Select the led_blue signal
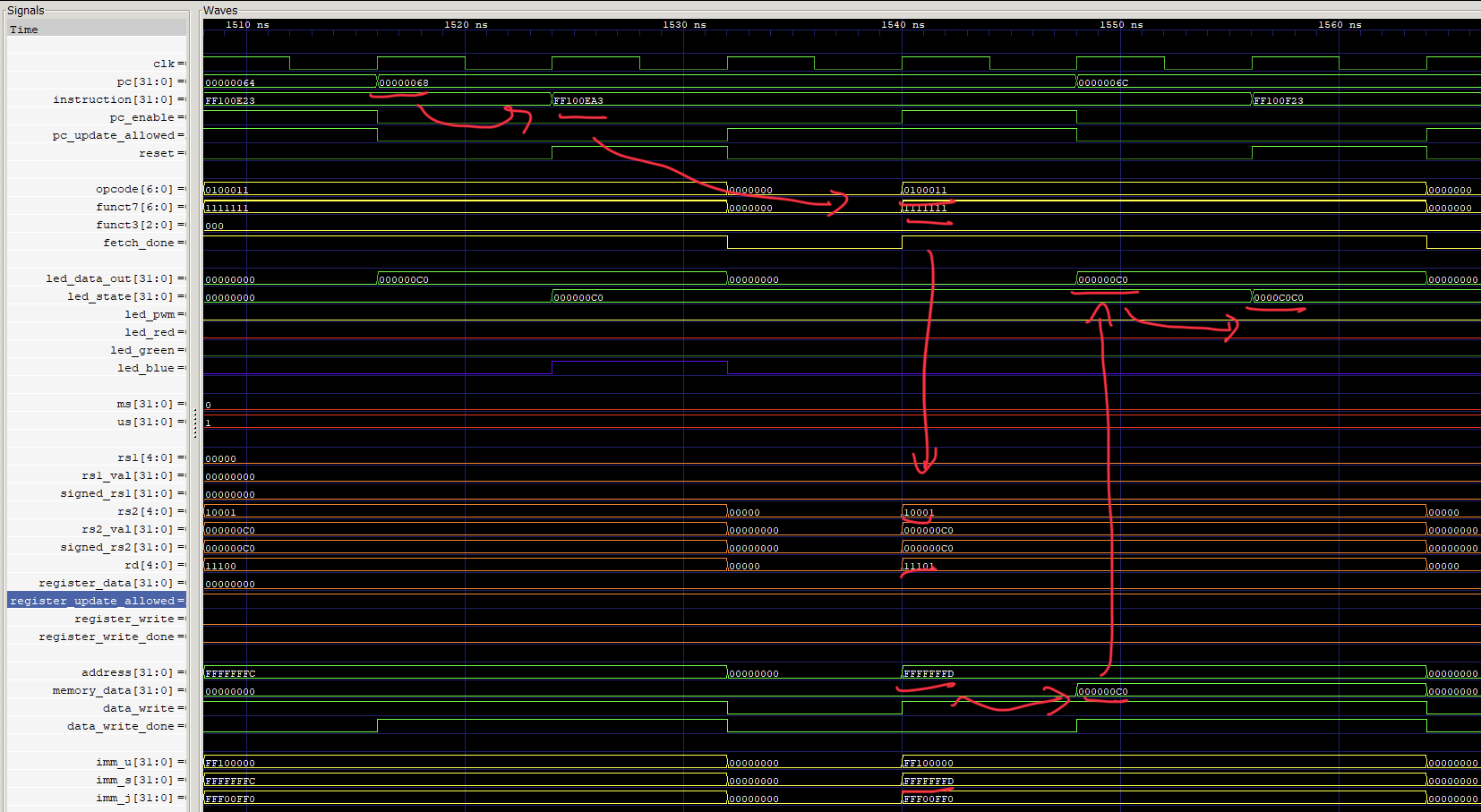 tap(97, 368)
